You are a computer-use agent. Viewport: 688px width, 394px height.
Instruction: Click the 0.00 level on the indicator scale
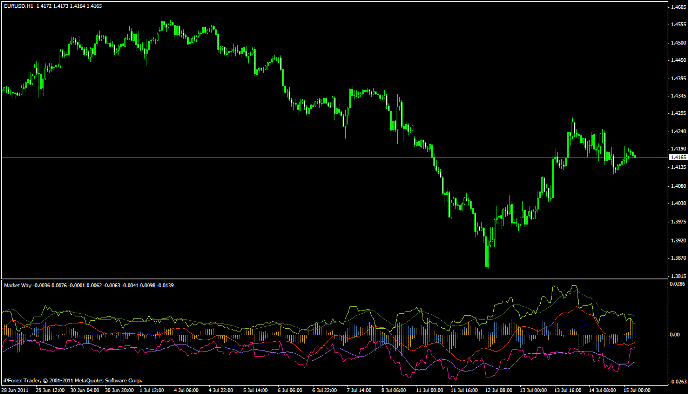pyautogui.click(x=675, y=335)
